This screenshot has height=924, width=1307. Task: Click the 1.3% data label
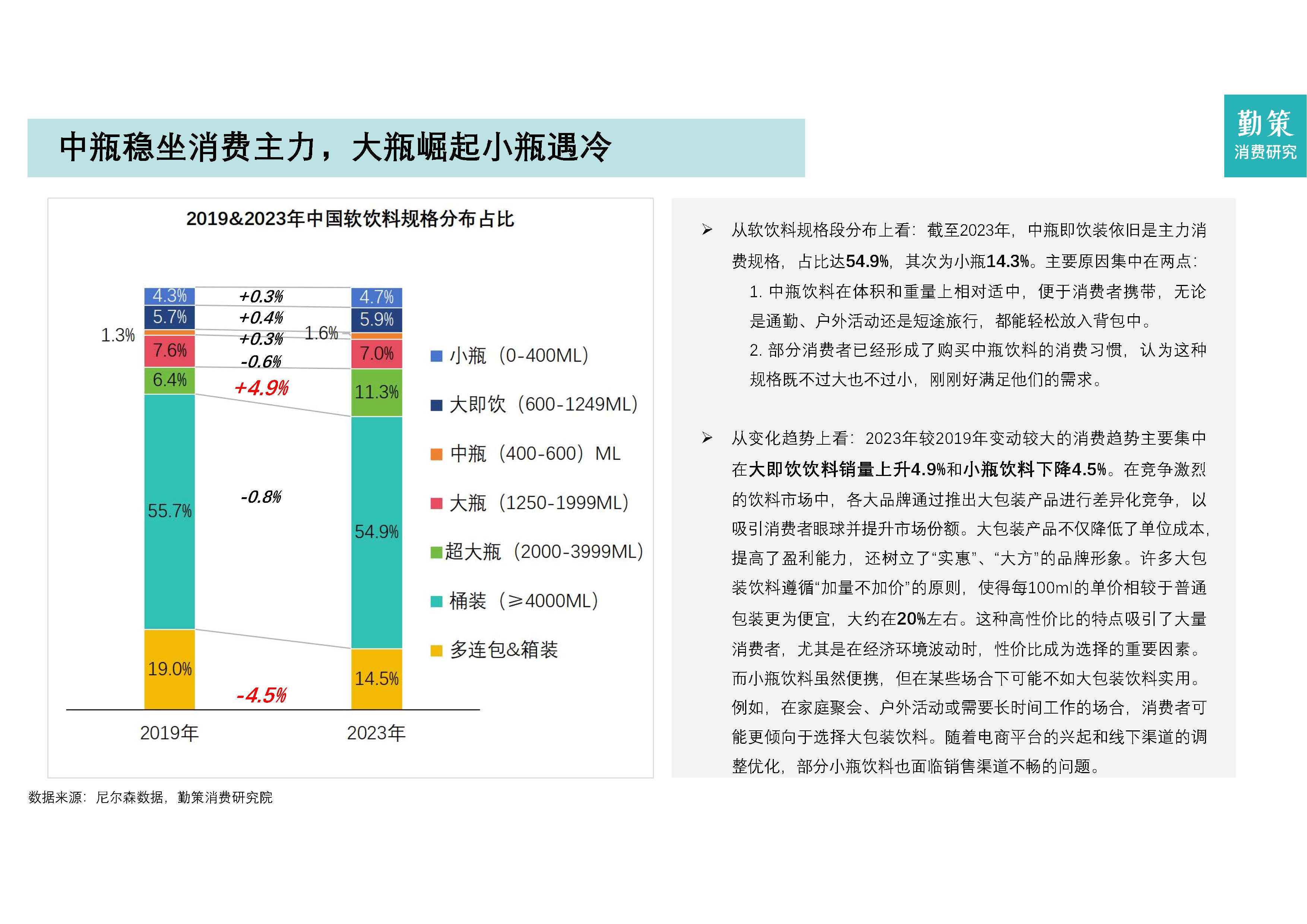pyautogui.click(x=118, y=336)
